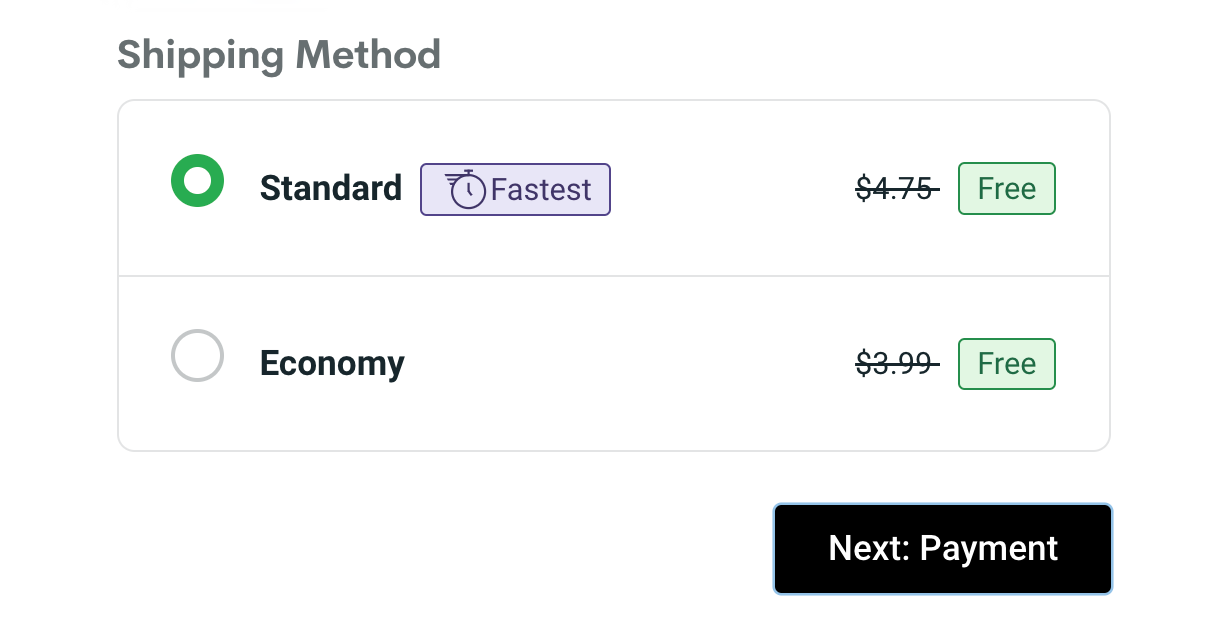This screenshot has height=637, width=1230.
Task: Click the stopwatch icon in the Fastest badge
Action: [466, 187]
